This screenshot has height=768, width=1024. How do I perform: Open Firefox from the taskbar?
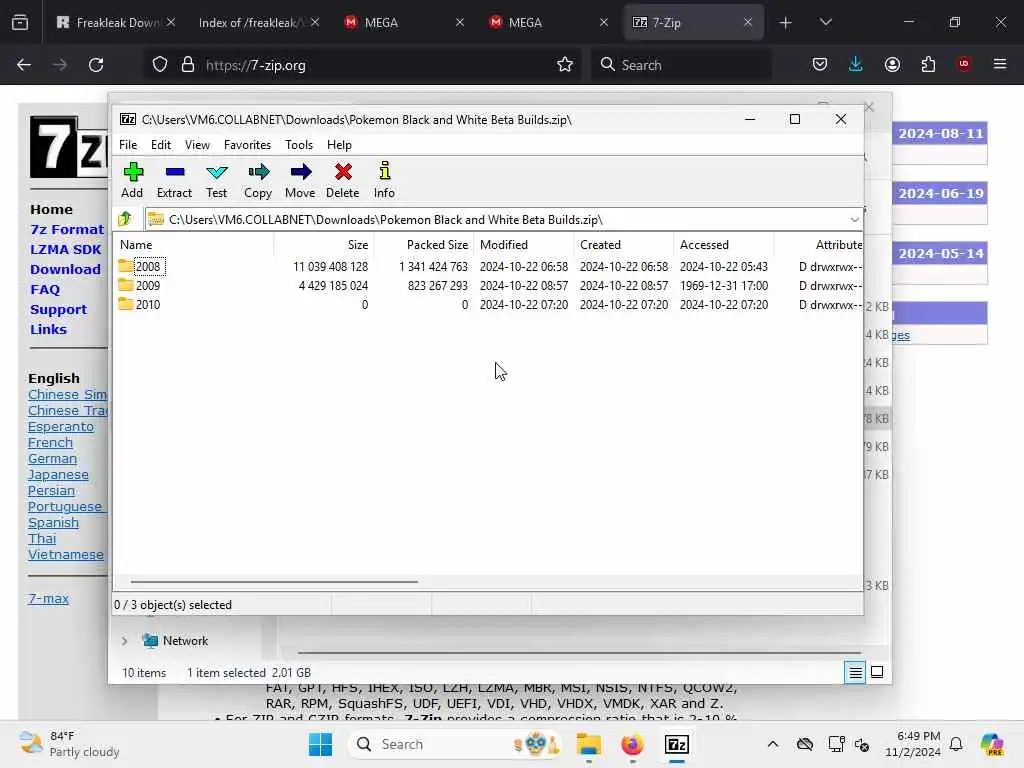click(x=632, y=744)
